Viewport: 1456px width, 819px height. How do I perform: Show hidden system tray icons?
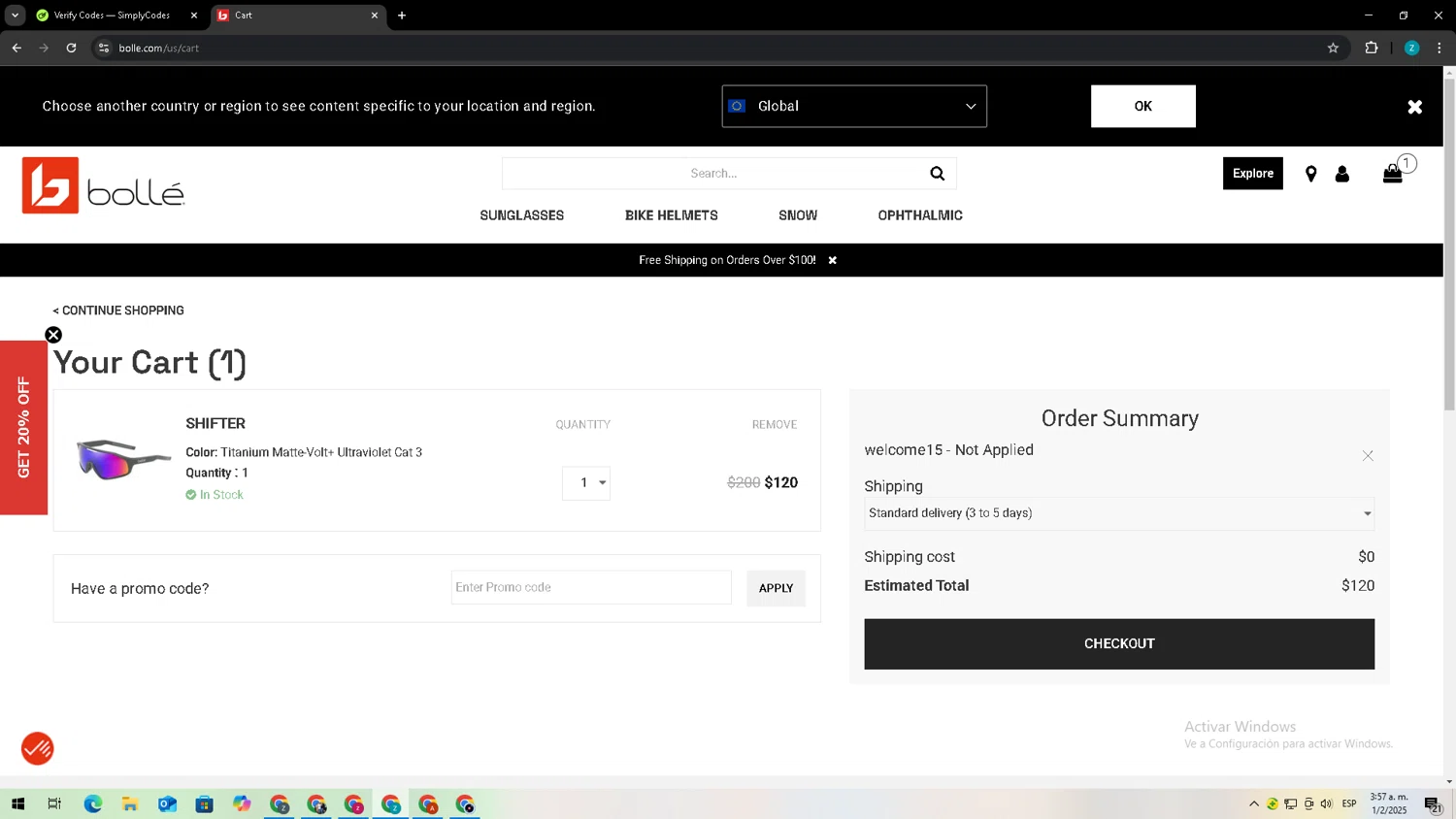[x=1253, y=803]
